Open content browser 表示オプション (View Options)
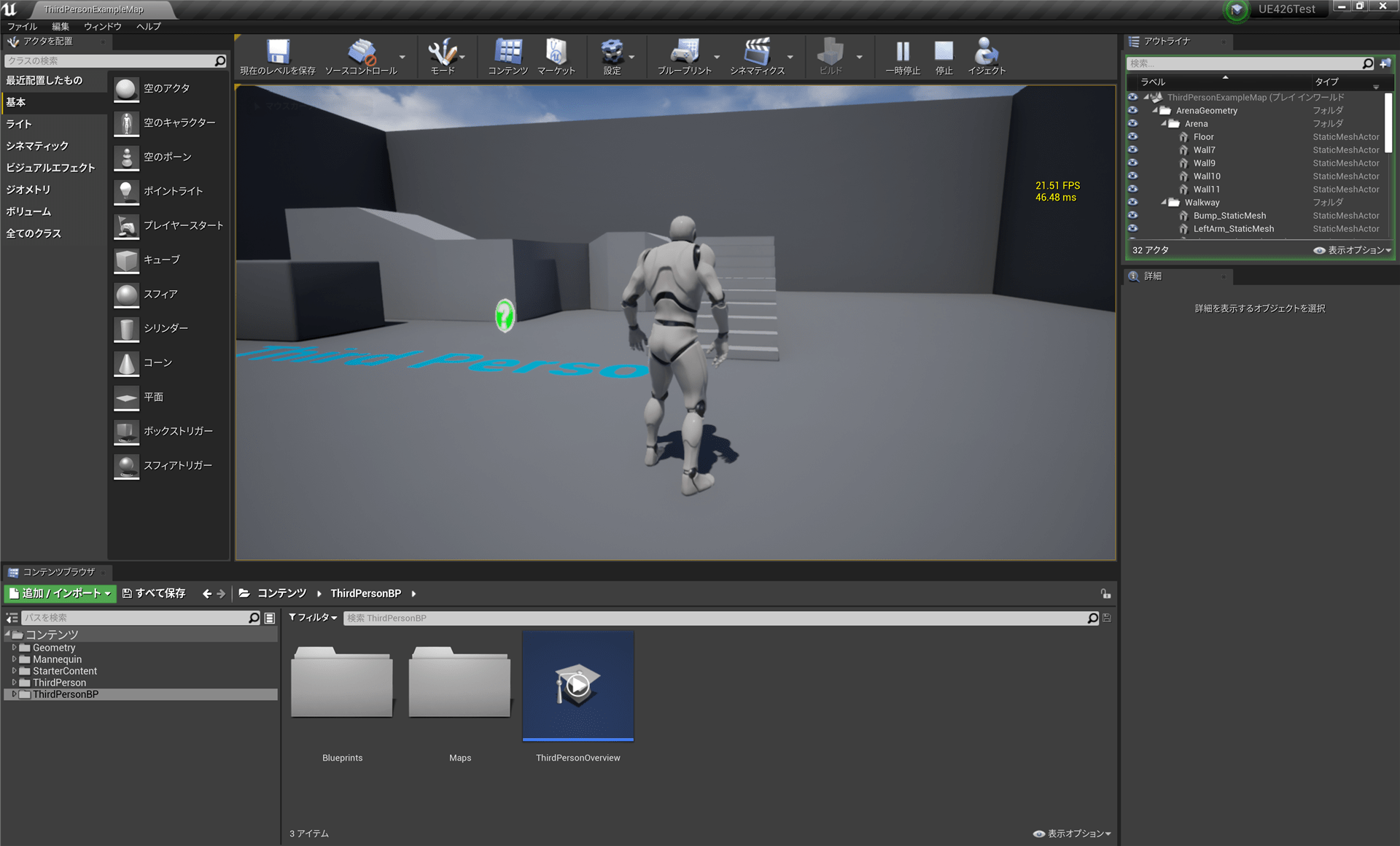The image size is (1400, 846). 1072,834
